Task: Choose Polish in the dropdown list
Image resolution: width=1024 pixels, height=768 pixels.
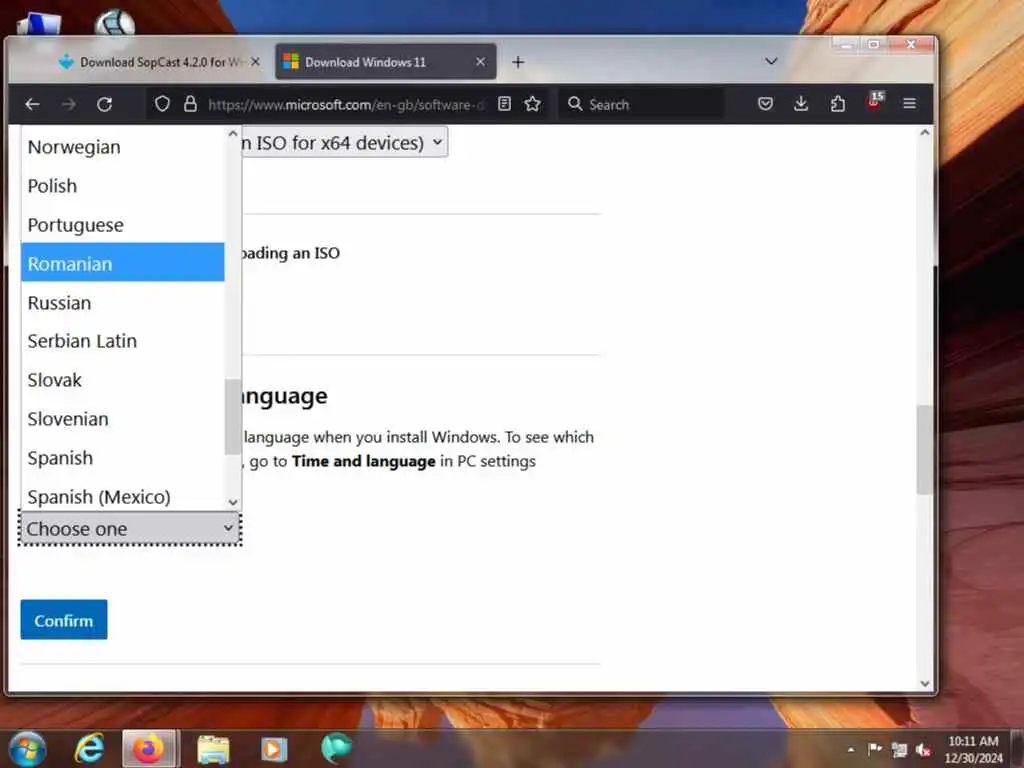Action: coord(123,185)
